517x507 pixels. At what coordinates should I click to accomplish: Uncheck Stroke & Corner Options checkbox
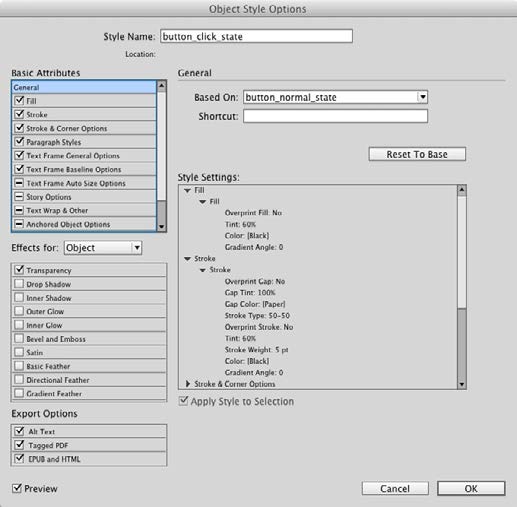pyautogui.click(x=19, y=128)
